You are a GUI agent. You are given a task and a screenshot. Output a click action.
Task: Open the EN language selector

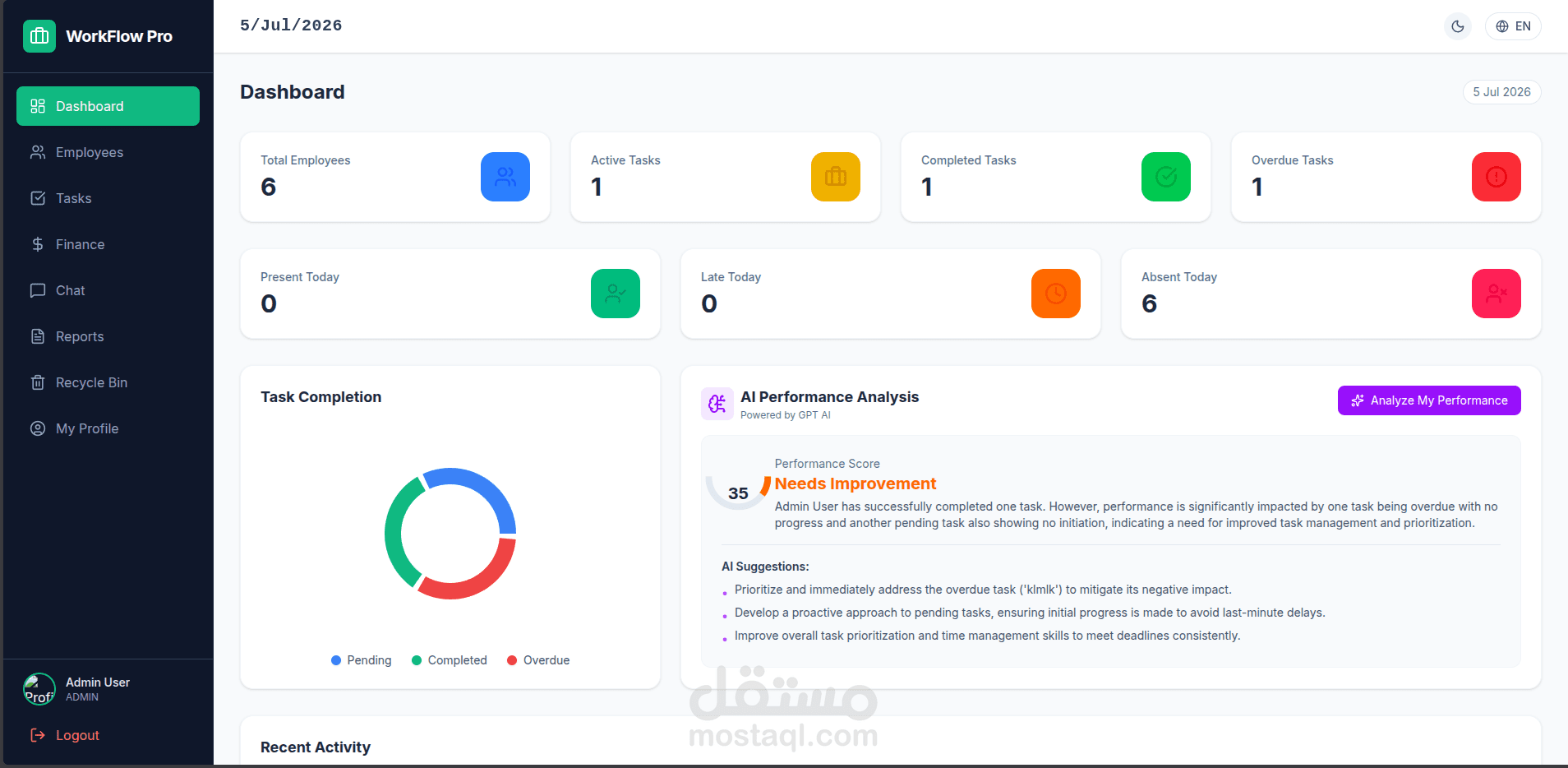tap(1513, 26)
